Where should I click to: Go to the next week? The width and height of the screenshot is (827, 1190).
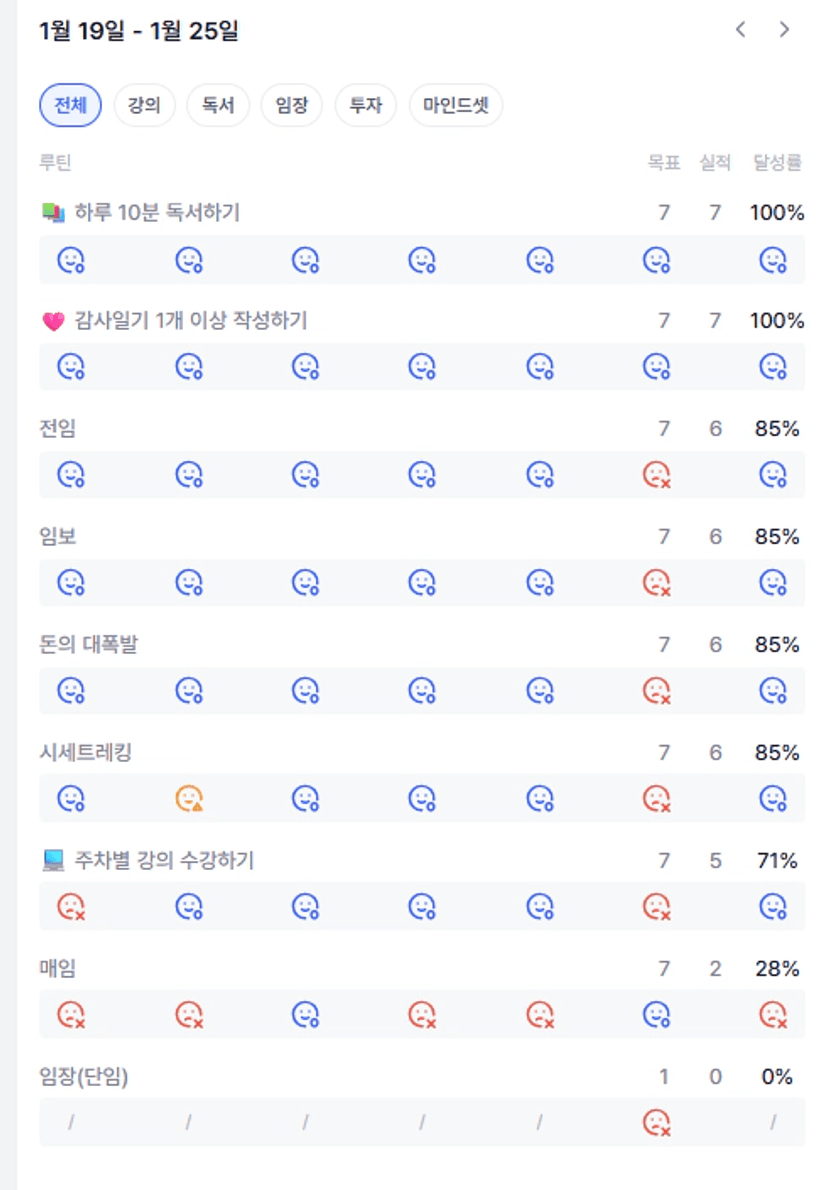(x=784, y=30)
